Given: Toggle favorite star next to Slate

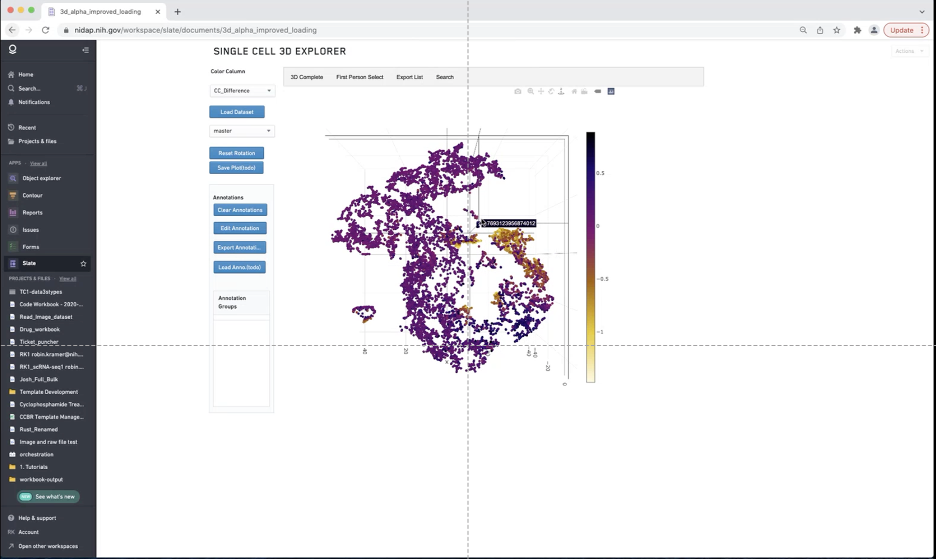Looking at the screenshot, I should pyautogui.click(x=83, y=263).
